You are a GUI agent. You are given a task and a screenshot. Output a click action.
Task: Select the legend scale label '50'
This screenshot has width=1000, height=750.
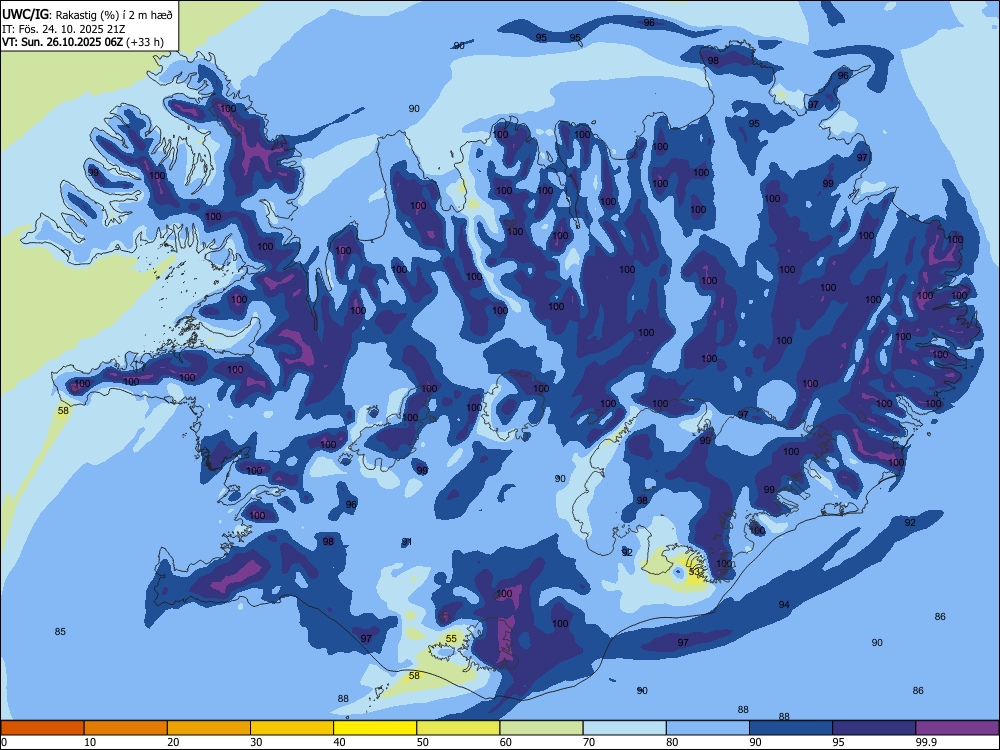(x=422, y=742)
